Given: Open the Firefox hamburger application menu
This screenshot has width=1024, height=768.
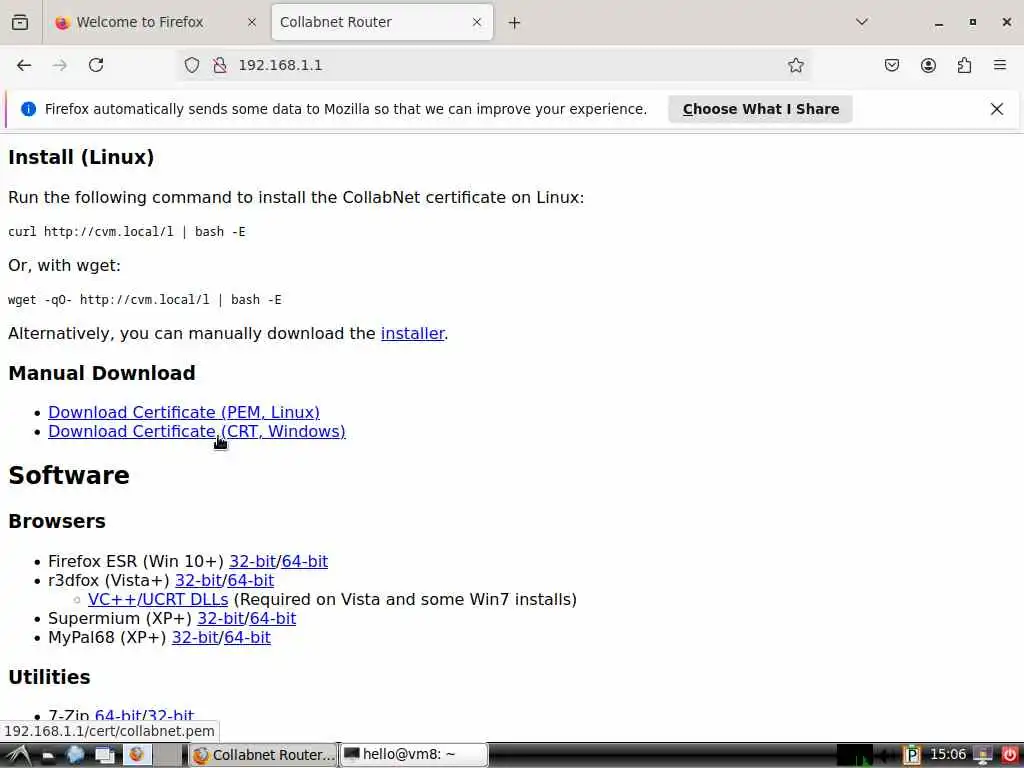Looking at the screenshot, I should (1000, 65).
